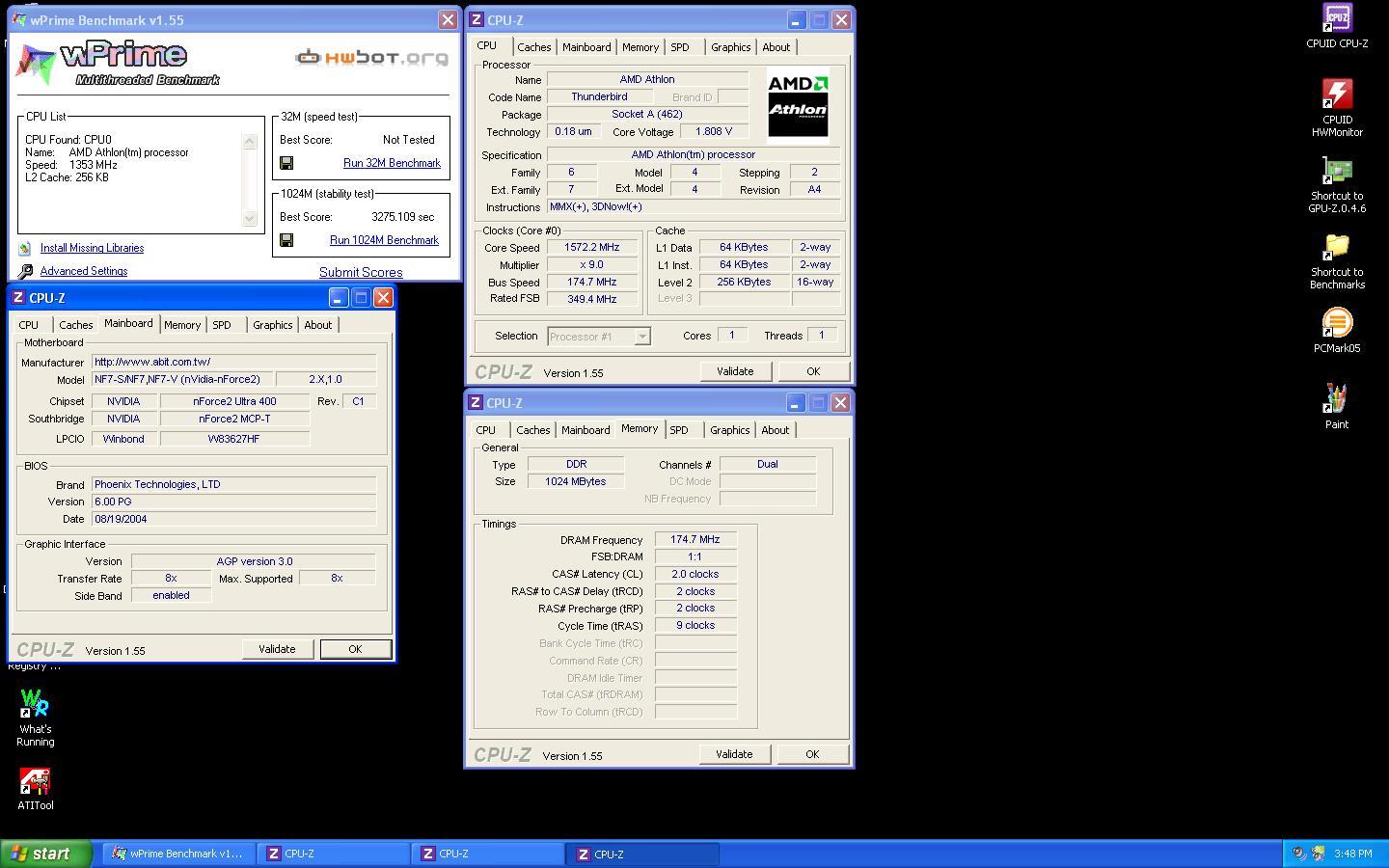This screenshot has height=868, width=1389.
Task: Click second system tray icon
Action: (x=1318, y=854)
